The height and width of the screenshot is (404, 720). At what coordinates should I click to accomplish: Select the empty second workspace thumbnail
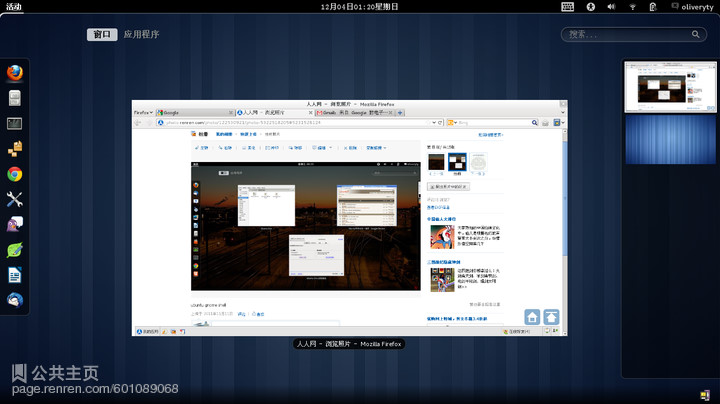[670, 139]
